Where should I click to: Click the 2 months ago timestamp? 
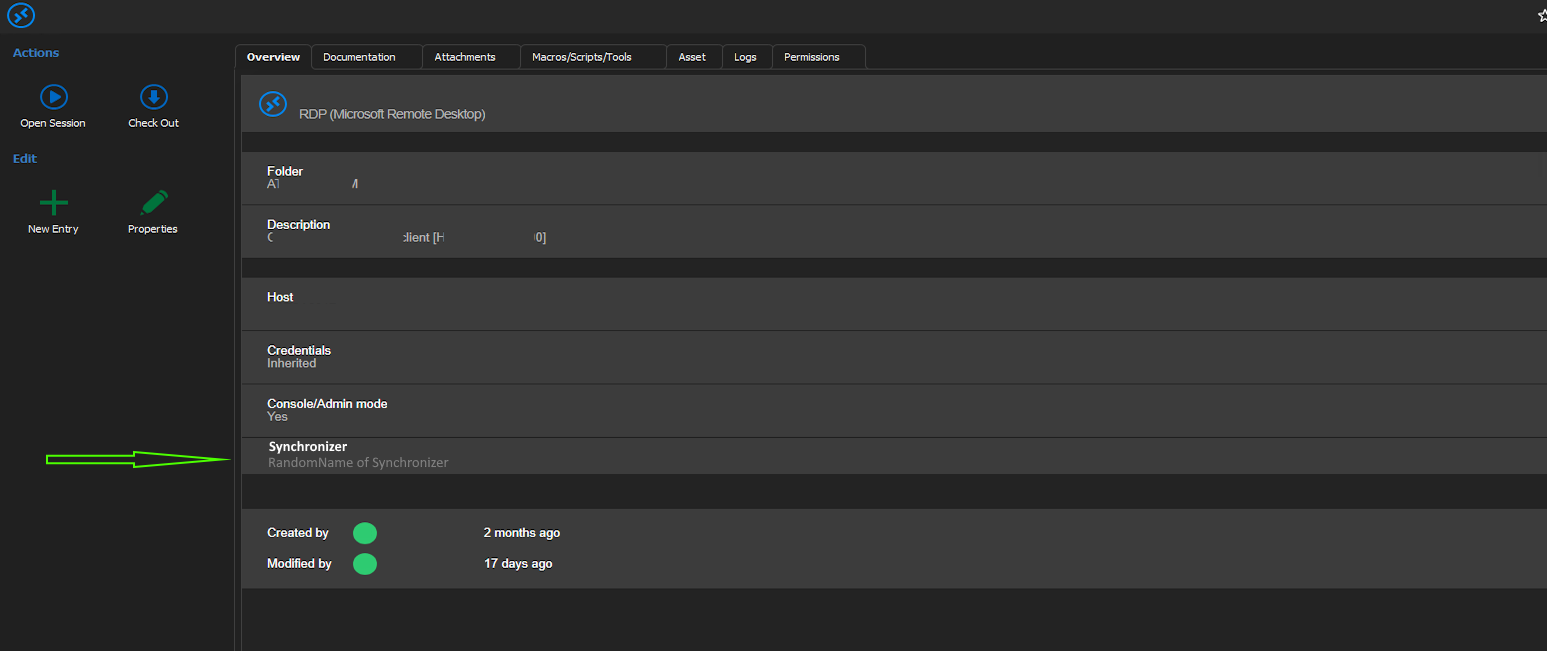522,533
